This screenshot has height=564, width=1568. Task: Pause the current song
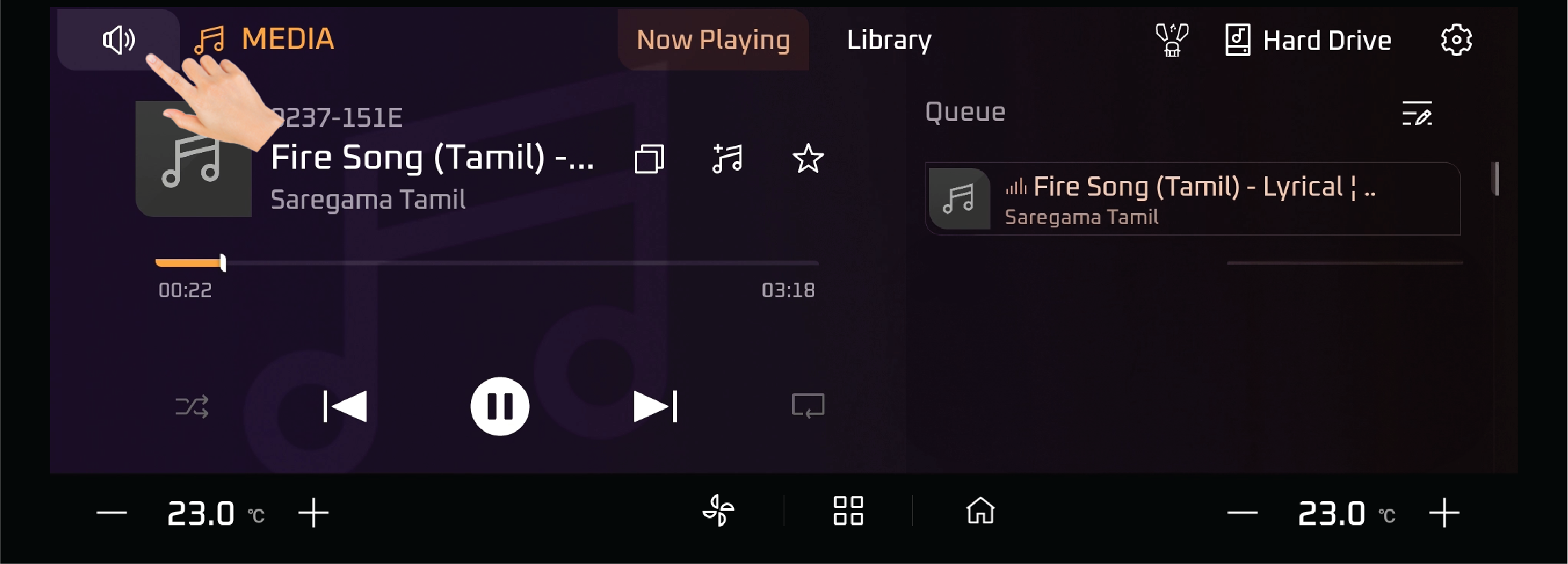(499, 406)
